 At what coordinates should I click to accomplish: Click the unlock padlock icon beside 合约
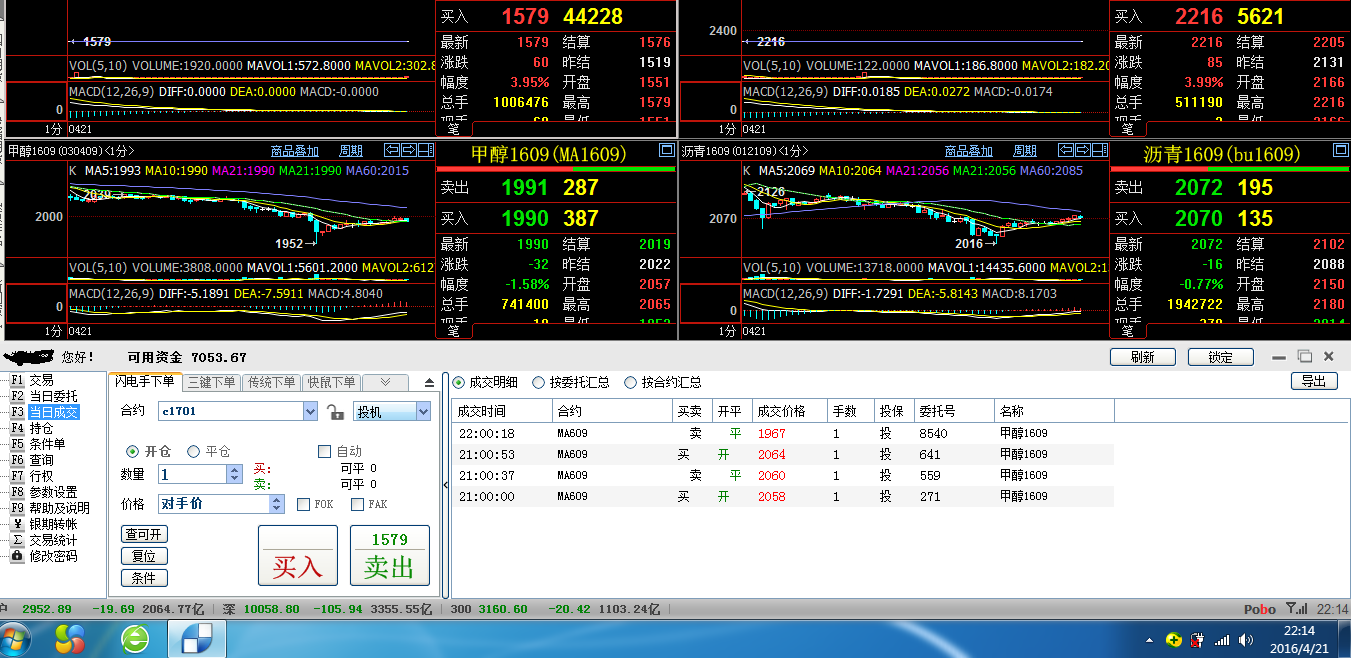335,412
